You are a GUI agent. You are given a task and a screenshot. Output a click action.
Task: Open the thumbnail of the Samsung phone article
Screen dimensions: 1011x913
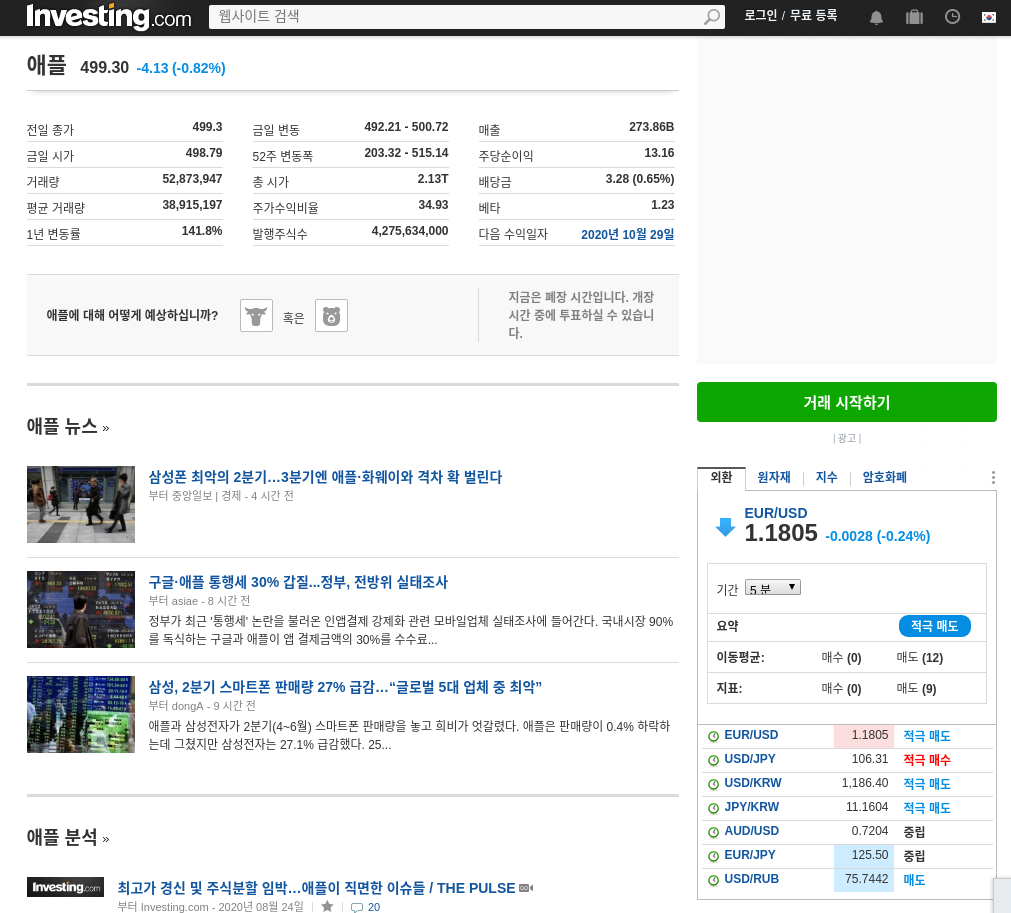(81, 504)
